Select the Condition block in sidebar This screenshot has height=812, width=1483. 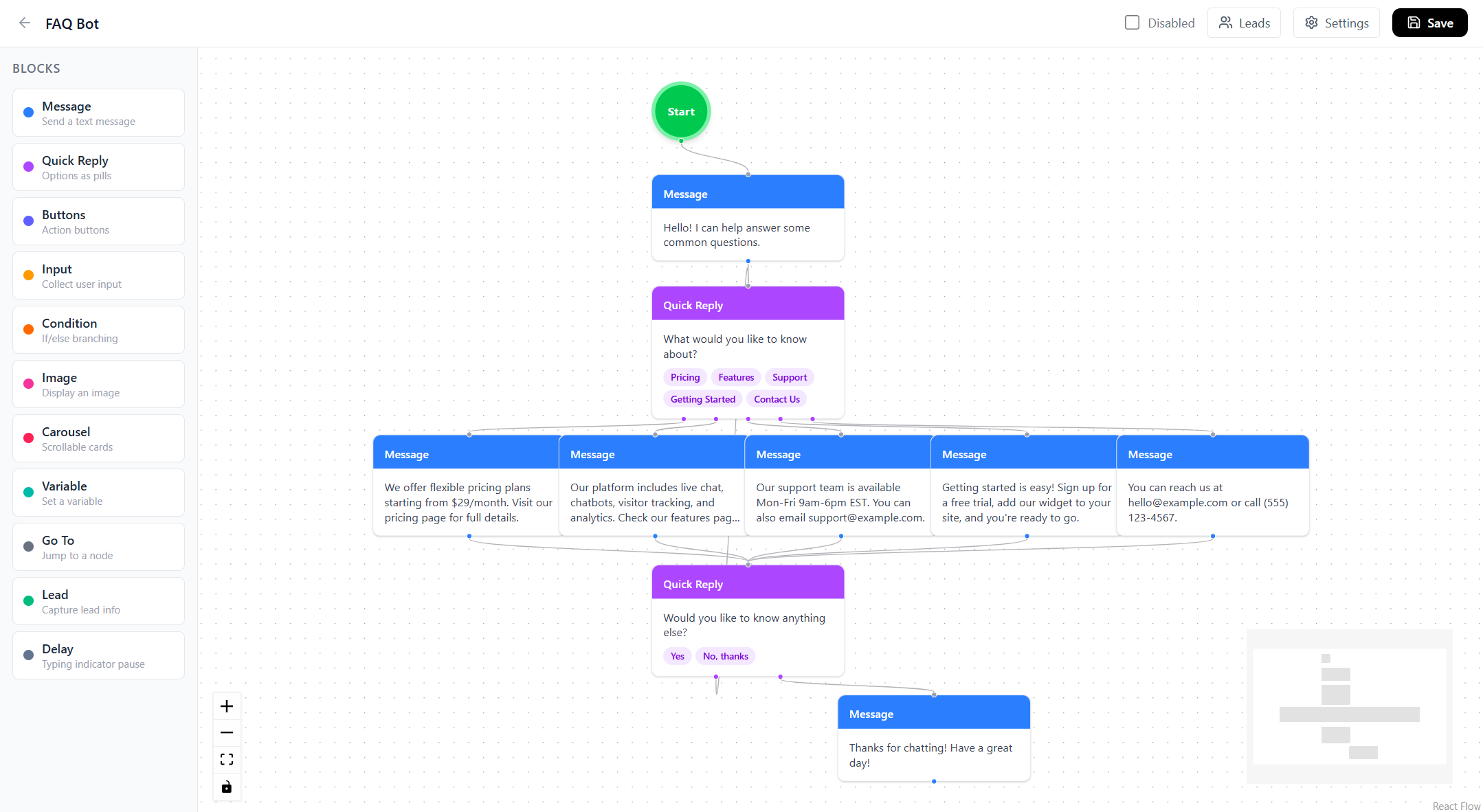click(x=98, y=330)
